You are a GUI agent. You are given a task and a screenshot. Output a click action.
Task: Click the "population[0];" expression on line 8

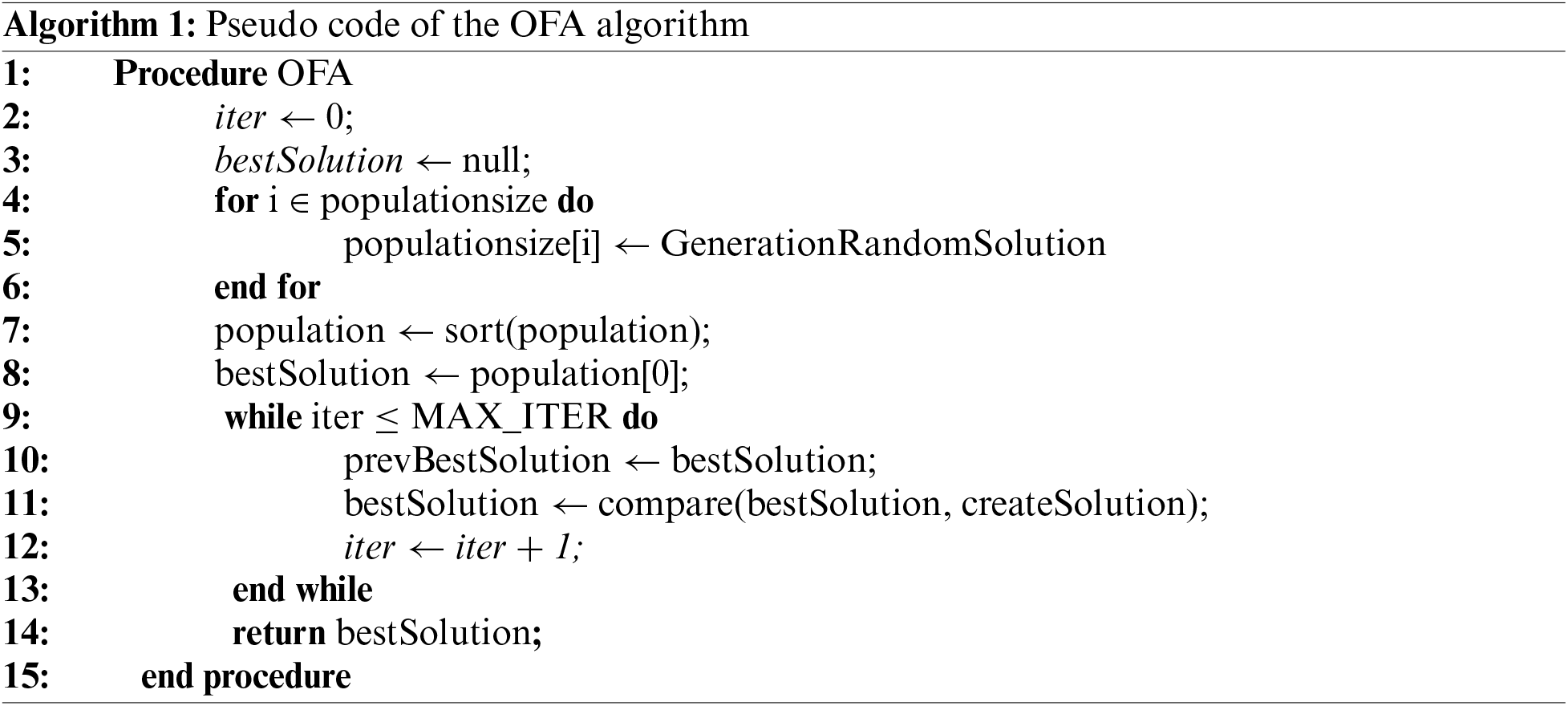[x=579, y=374]
